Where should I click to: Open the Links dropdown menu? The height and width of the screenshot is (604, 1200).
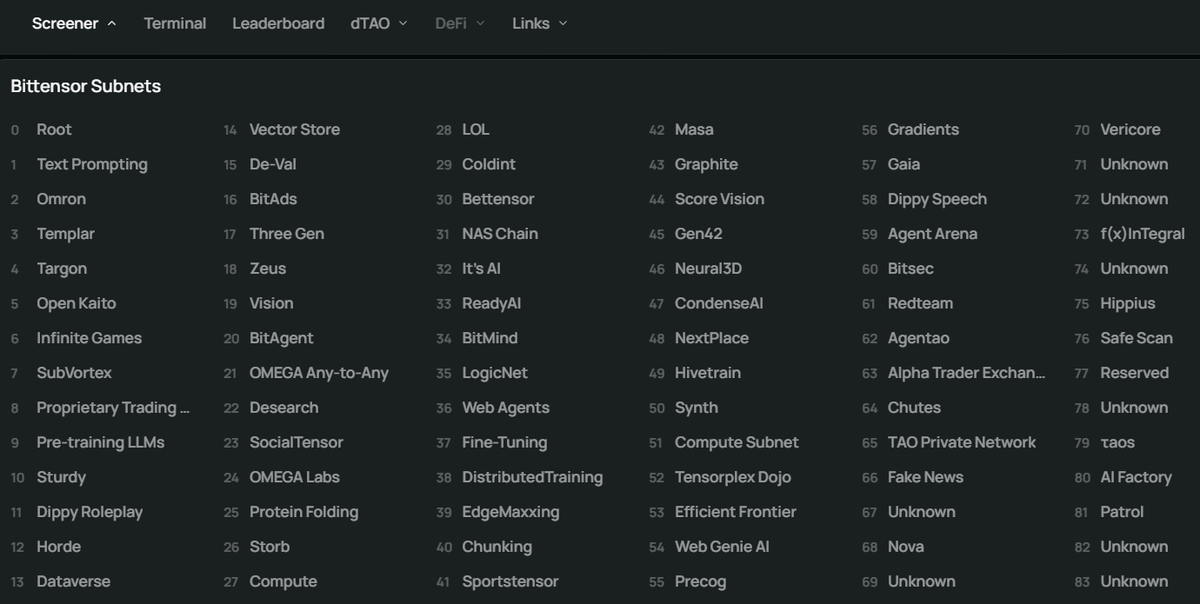tap(539, 23)
